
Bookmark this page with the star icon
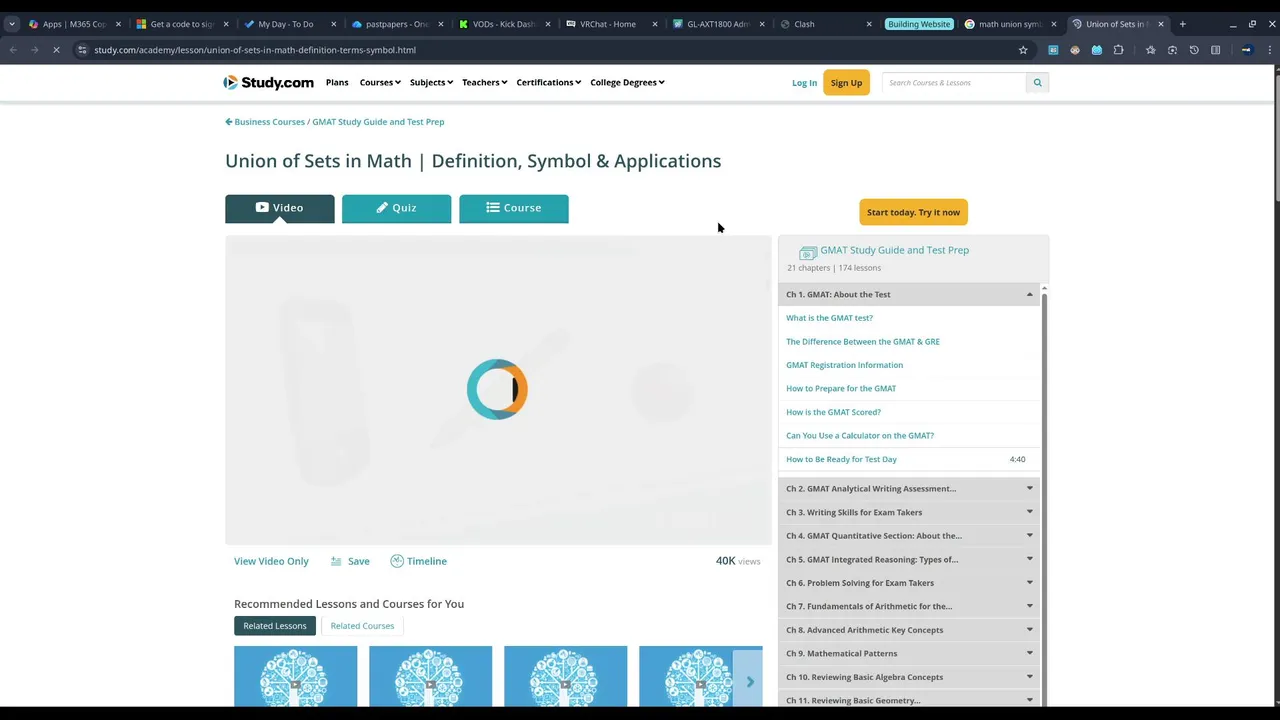pyautogui.click(x=1022, y=50)
